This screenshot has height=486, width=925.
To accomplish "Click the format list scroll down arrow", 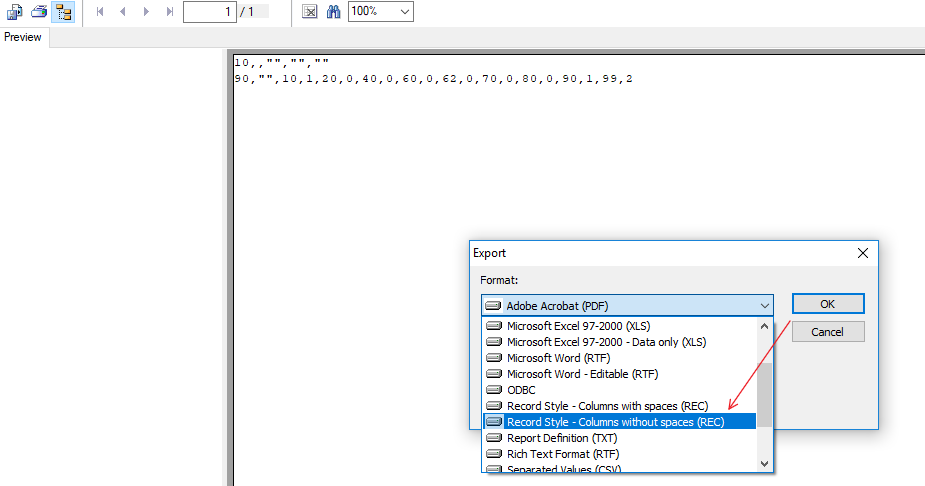I will click(x=765, y=463).
